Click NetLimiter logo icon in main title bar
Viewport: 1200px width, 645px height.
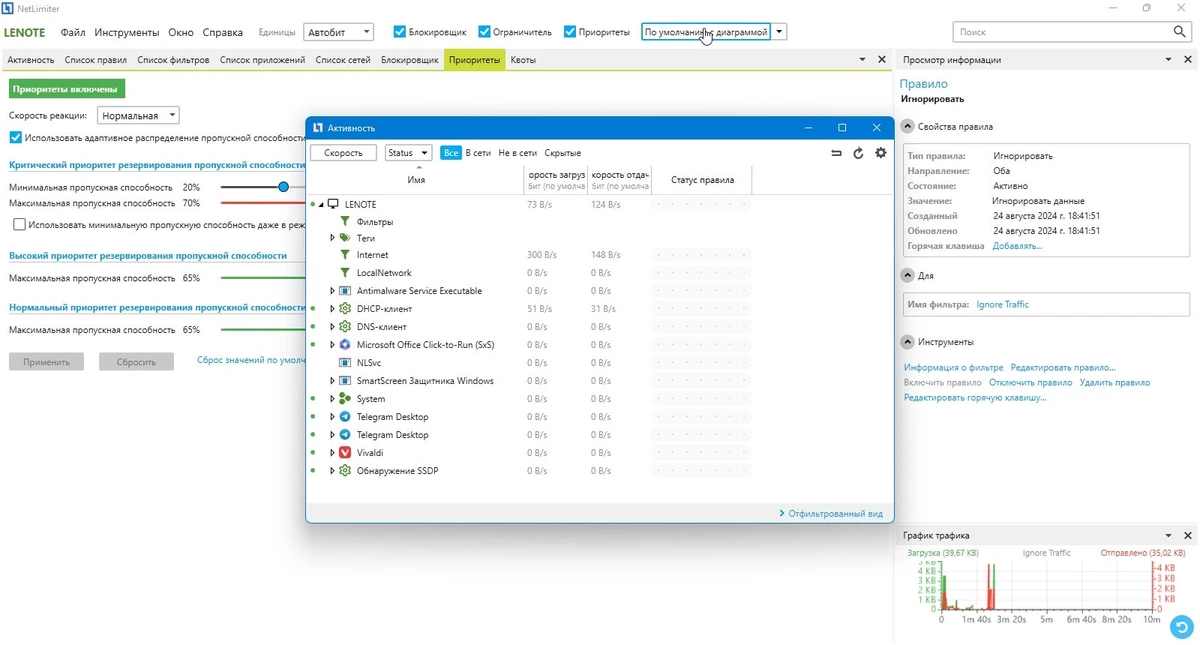(x=8, y=8)
